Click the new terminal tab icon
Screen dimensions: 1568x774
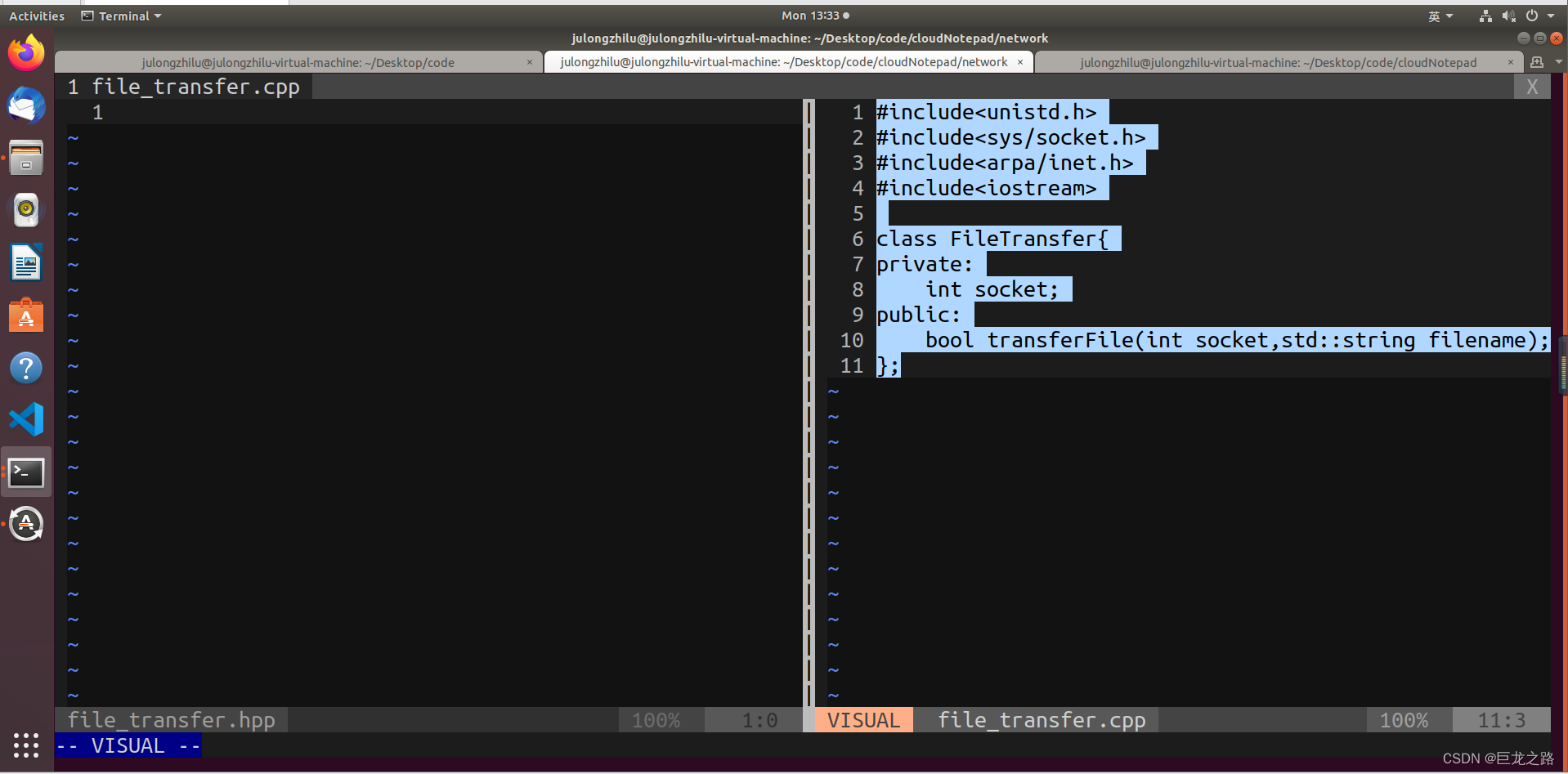click(x=1537, y=62)
